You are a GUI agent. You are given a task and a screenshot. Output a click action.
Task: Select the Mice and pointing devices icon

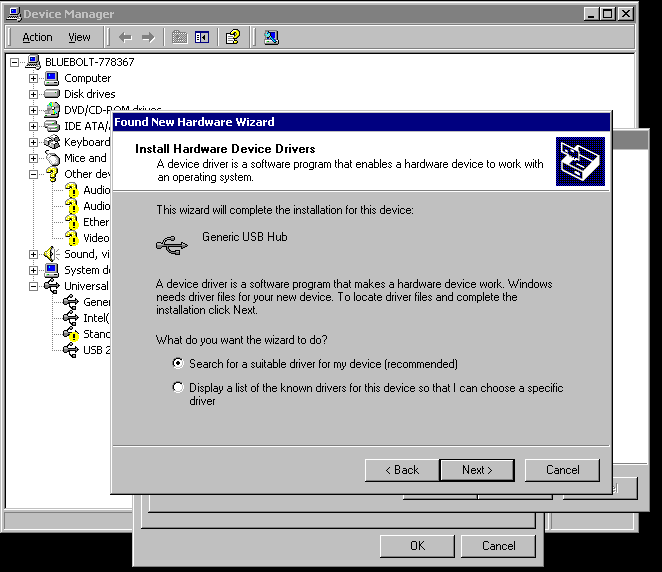coord(52,158)
